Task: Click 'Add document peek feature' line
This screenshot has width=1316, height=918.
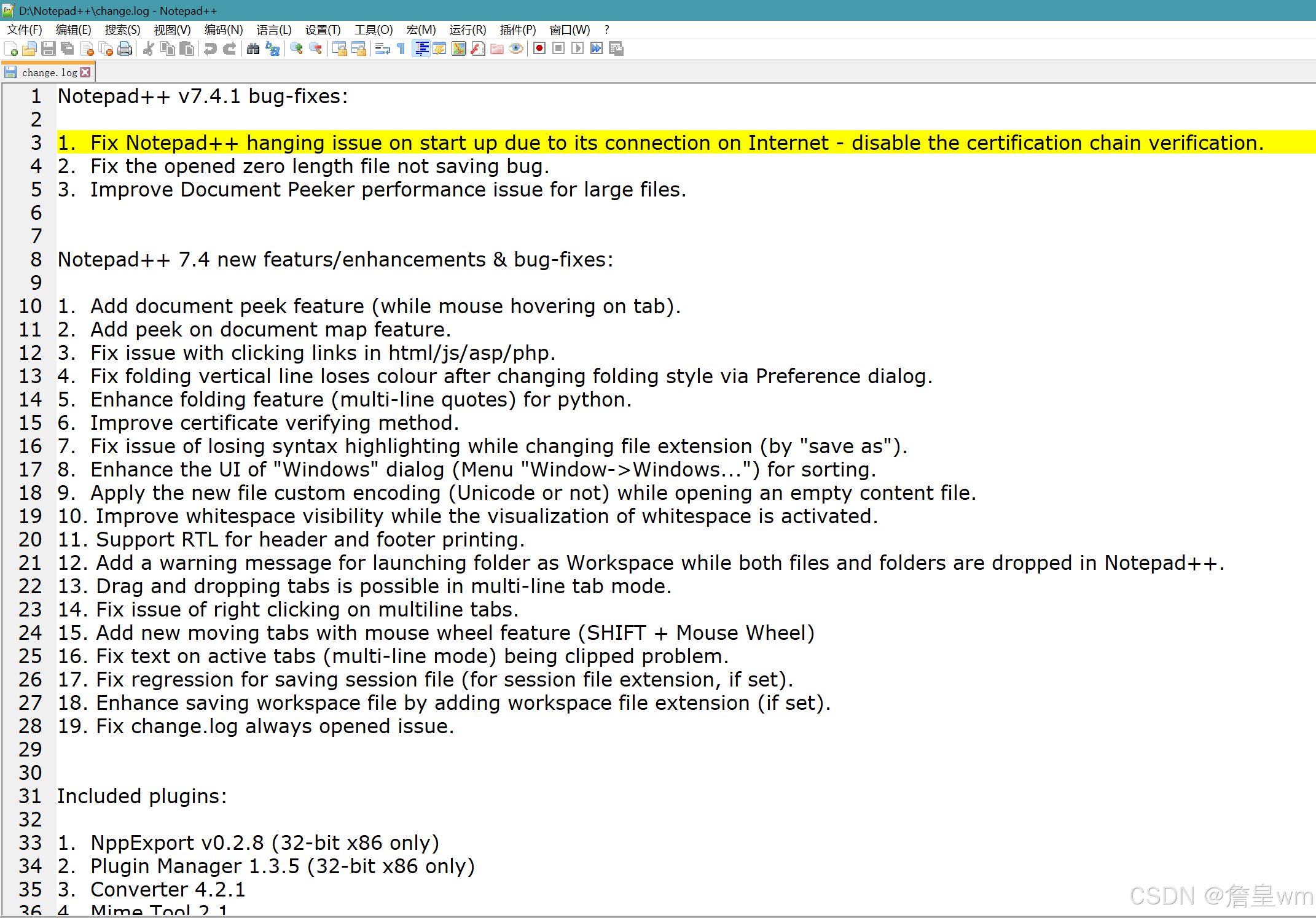Action: point(369,306)
